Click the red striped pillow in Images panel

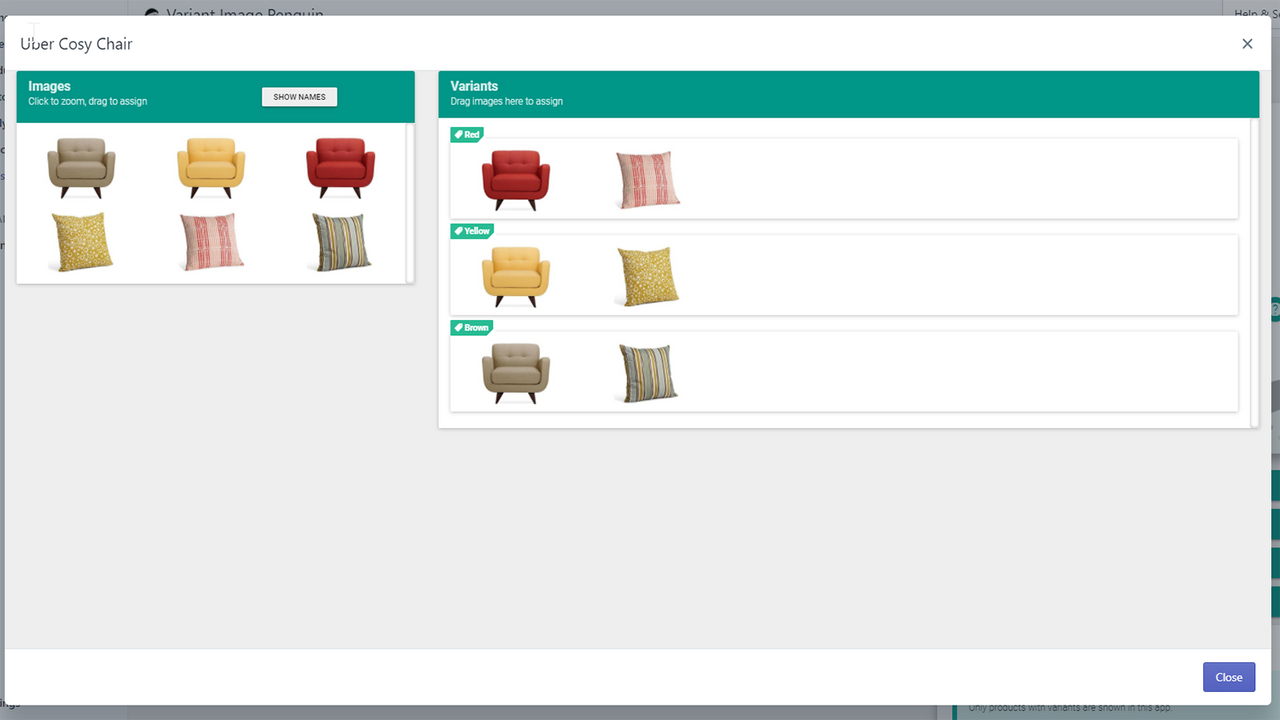pos(211,241)
